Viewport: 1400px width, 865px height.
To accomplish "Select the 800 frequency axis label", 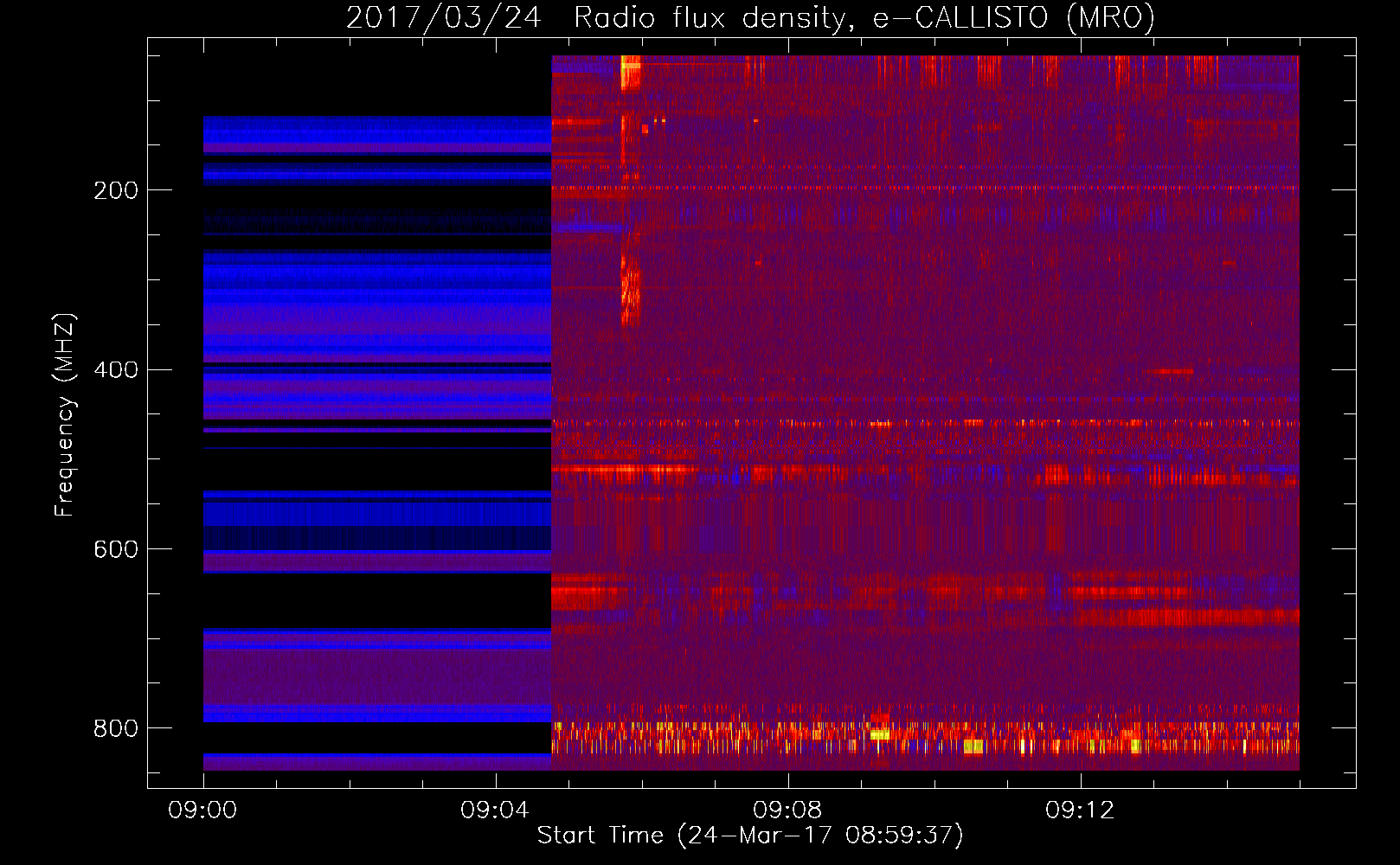I will pyautogui.click(x=116, y=728).
